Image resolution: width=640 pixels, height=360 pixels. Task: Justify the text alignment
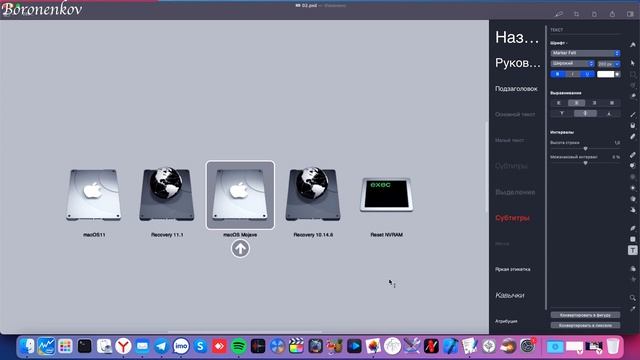click(612, 103)
